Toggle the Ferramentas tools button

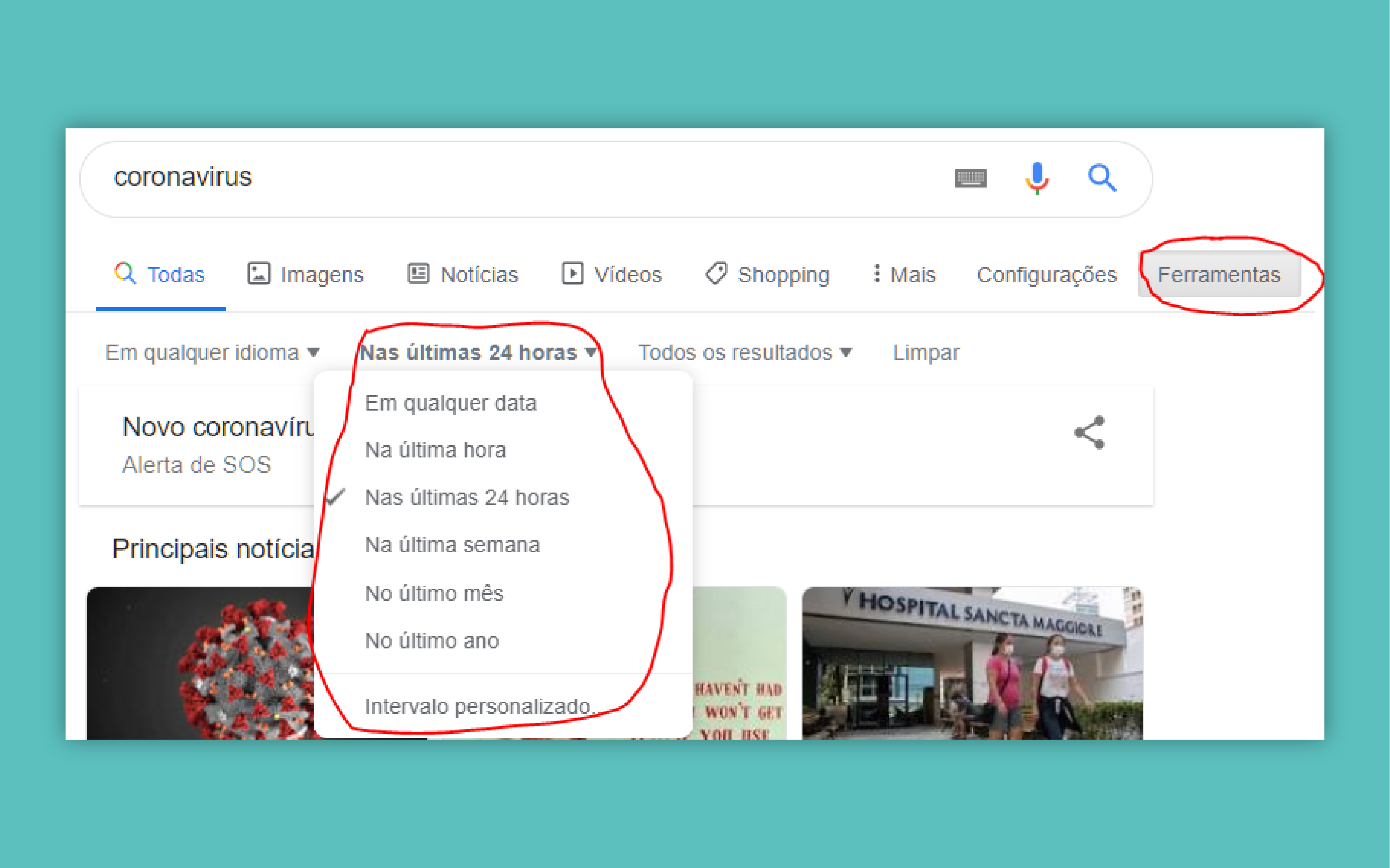pyautogui.click(x=1219, y=274)
